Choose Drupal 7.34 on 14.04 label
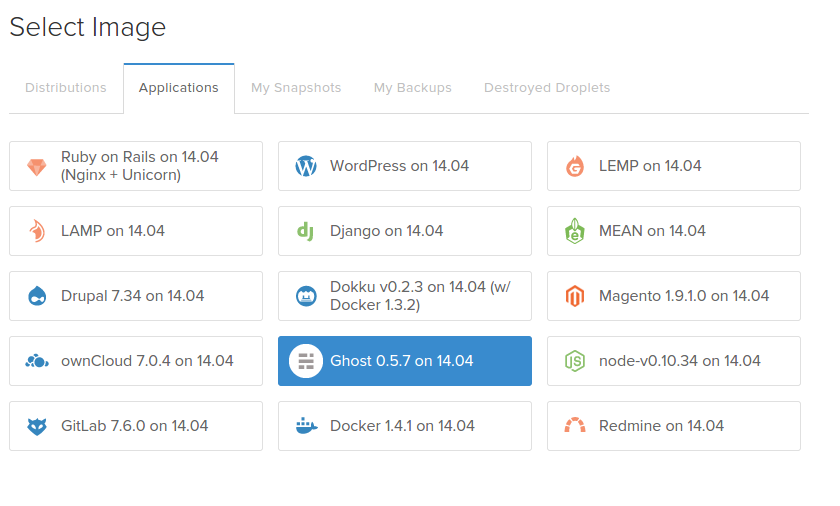 click(x=132, y=296)
